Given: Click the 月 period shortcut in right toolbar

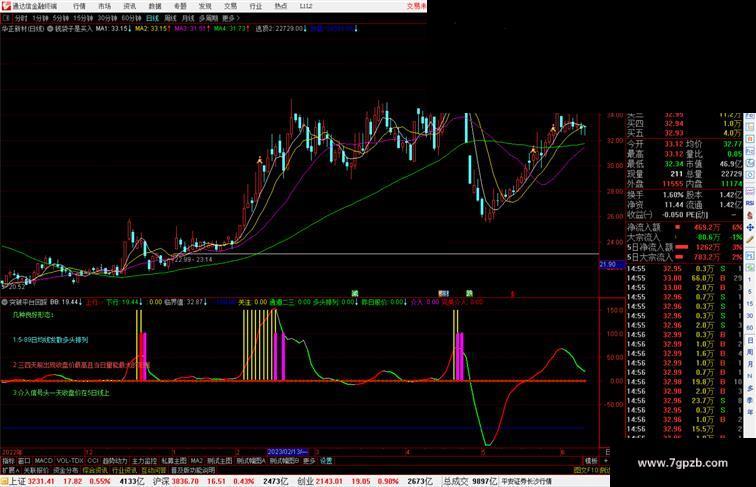Looking at the screenshot, I should coord(750,365).
